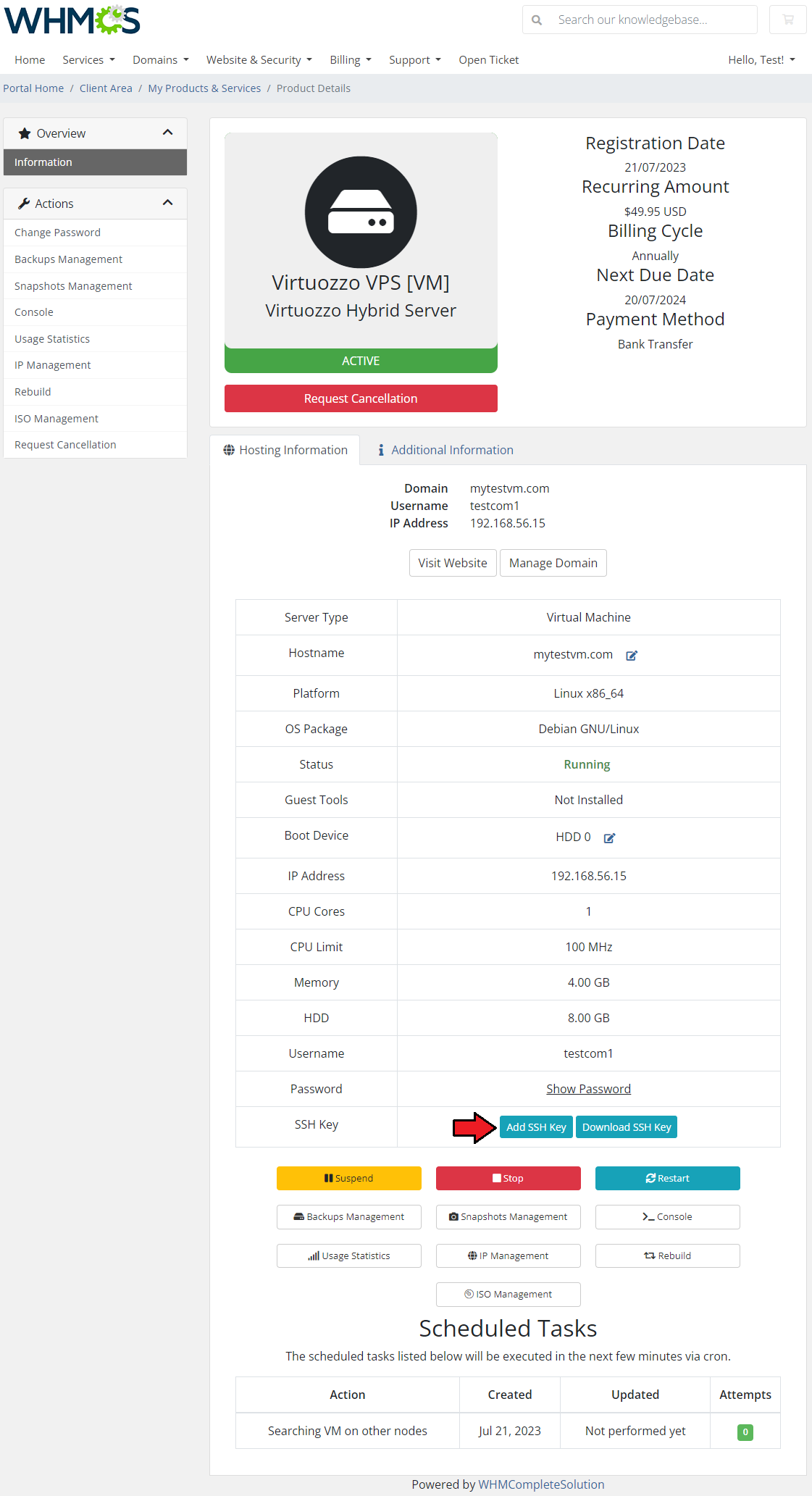Go to Home in top navigation
Image resolution: width=812 pixels, height=1496 pixels.
point(30,59)
